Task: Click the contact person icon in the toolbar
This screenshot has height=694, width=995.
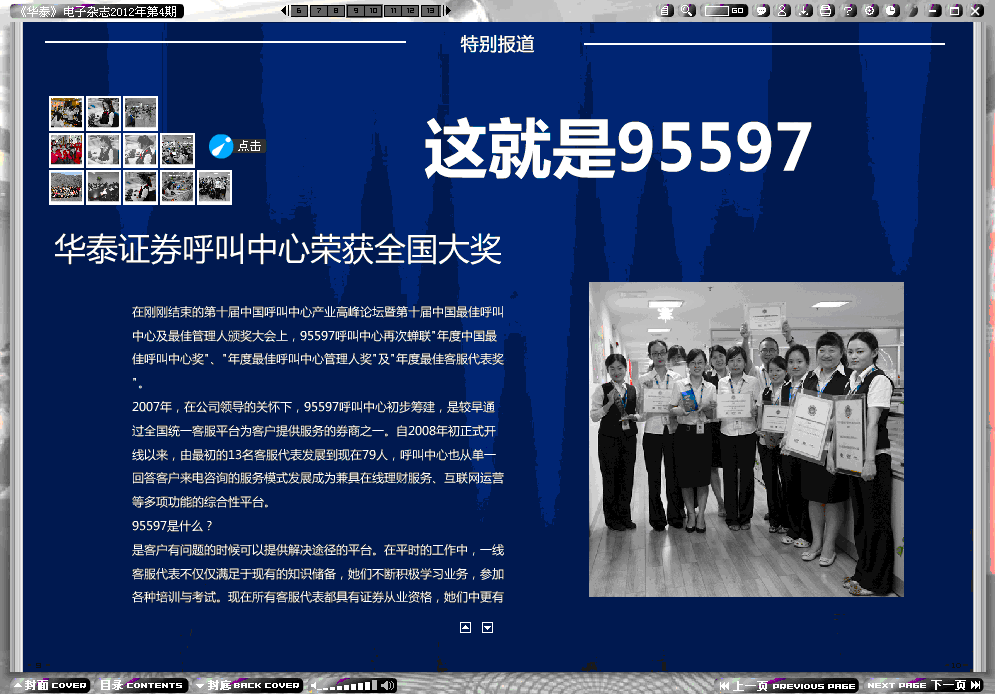Action: pyautogui.click(x=783, y=10)
